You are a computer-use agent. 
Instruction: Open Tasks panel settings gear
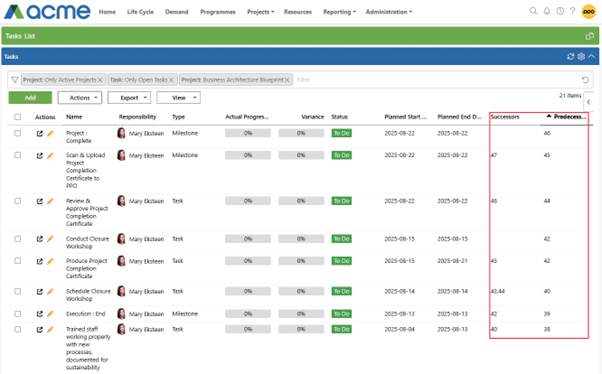point(581,56)
